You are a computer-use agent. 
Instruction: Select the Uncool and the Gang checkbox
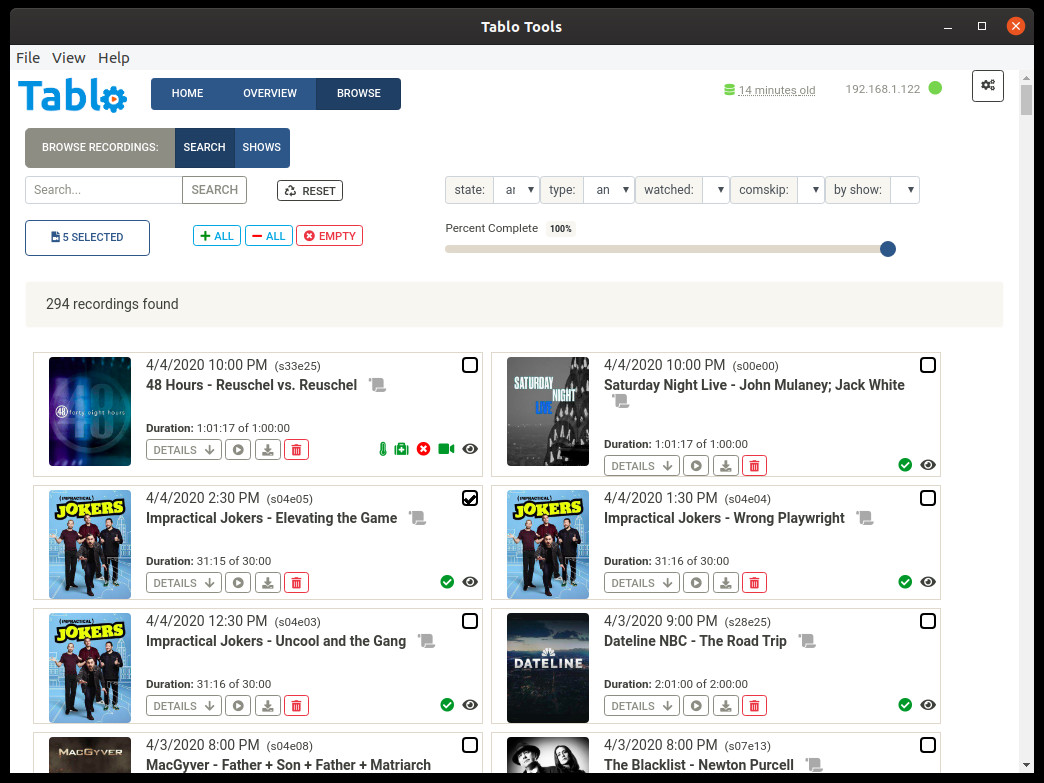[469, 621]
